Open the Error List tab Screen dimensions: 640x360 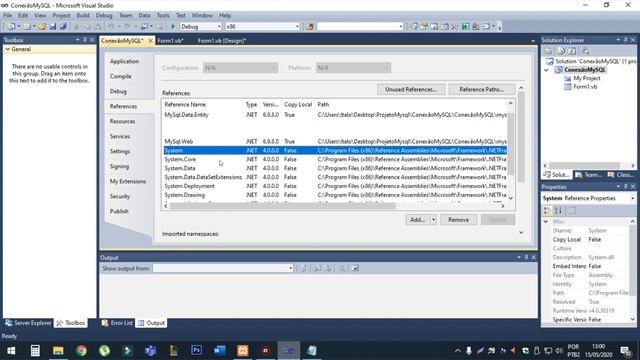117,323
